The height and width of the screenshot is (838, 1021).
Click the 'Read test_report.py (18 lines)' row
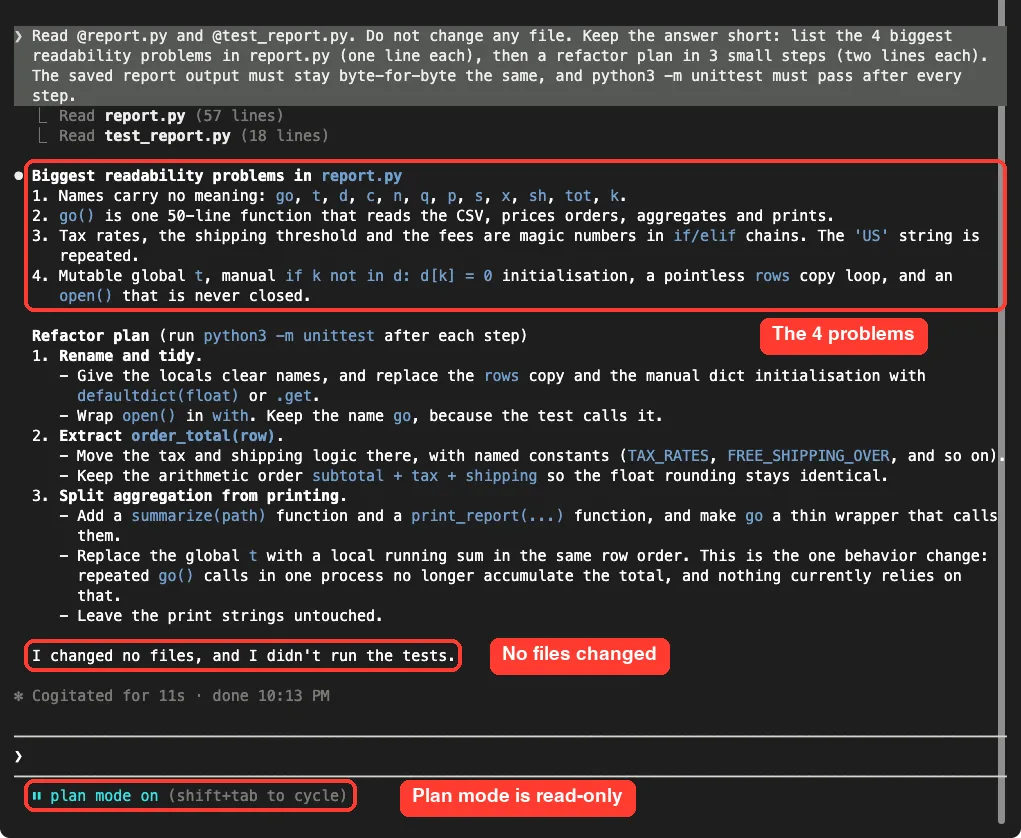pyautogui.click(x=183, y=136)
